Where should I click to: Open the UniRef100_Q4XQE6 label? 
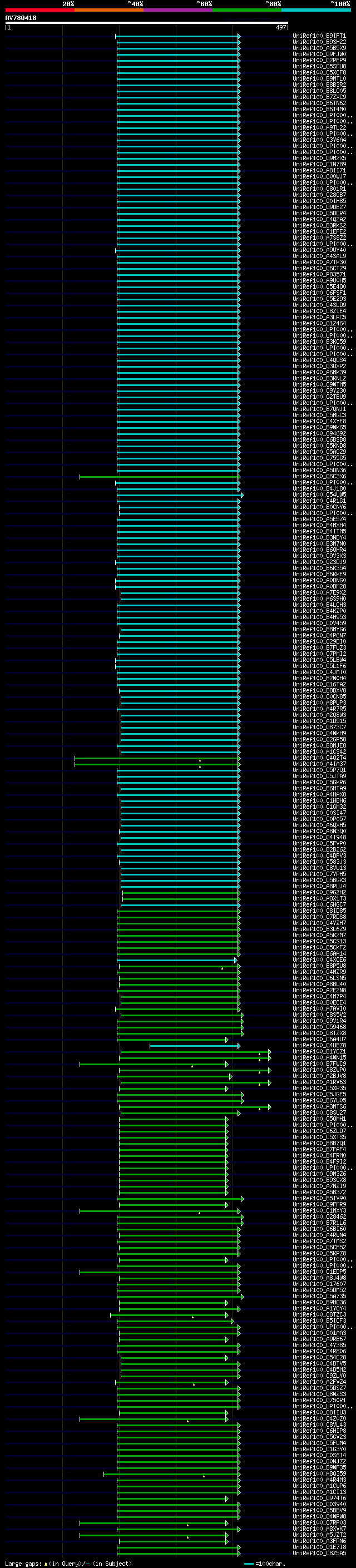tap(319, 960)
